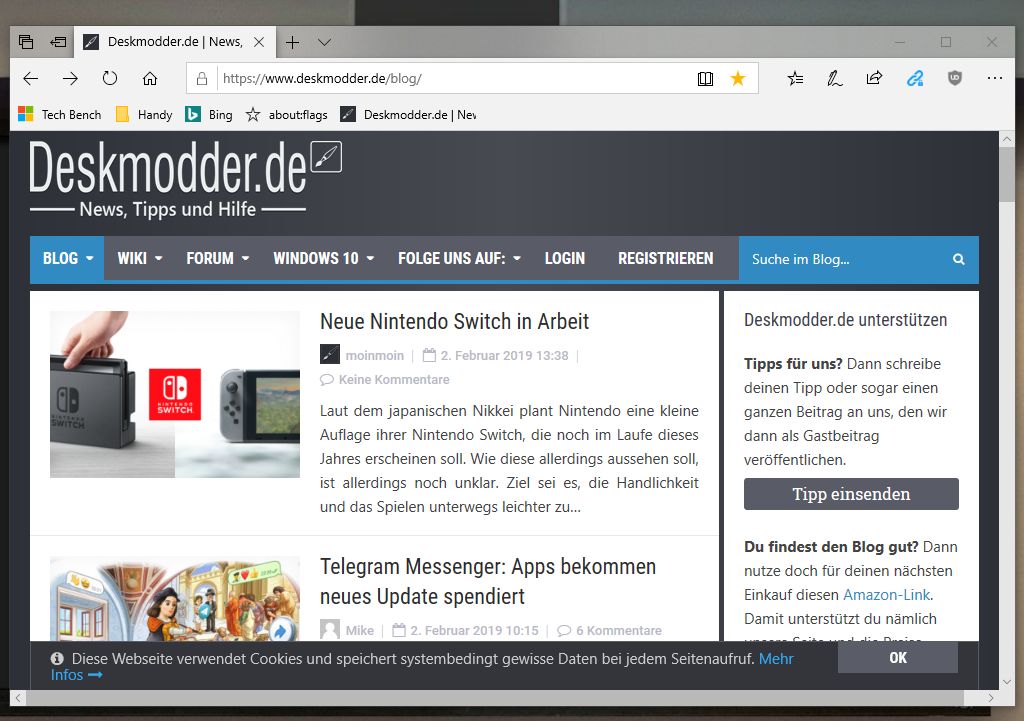Open Keine Kommentare comments link
Screen dimensions: 1024x721
tap(394, 379)
